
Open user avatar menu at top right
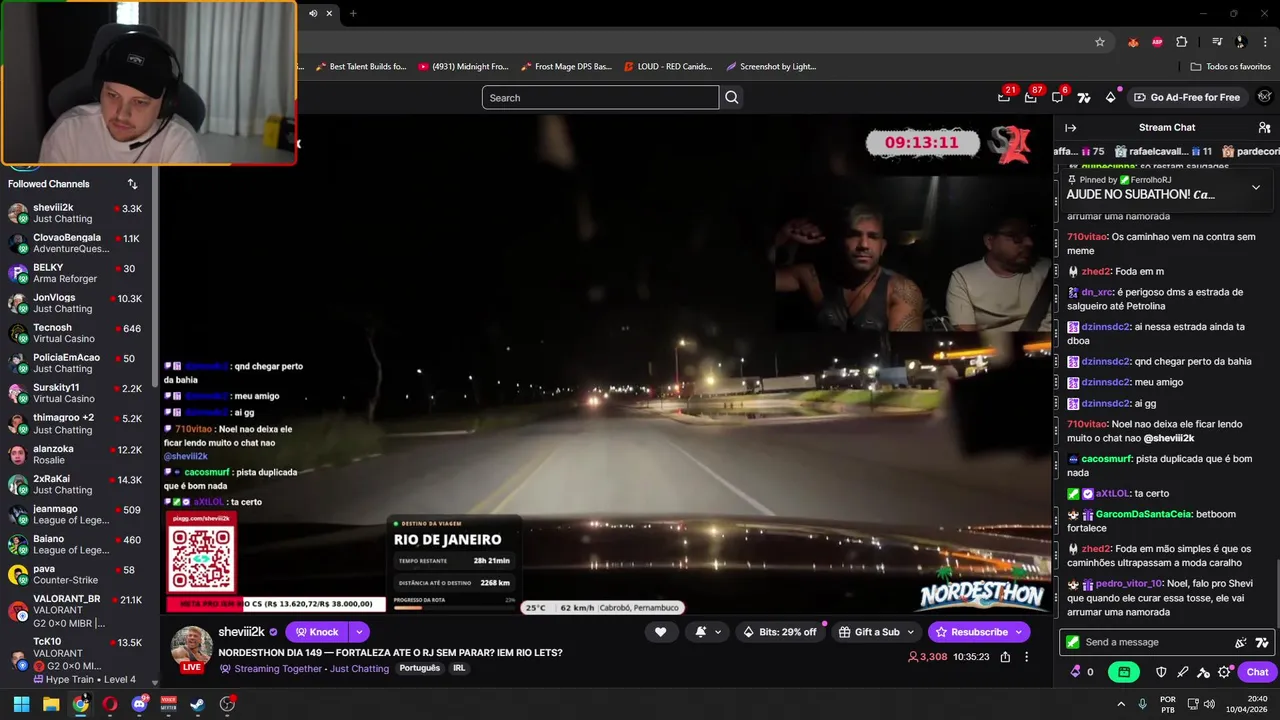coord(1264,97)
